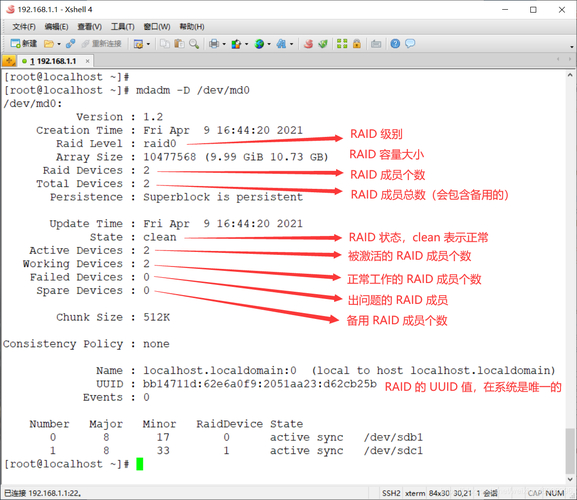Screen dimensions: 577x500
Task: Open the 工具(T) menu
Action: pyautogui.click(x=123, y=26)
